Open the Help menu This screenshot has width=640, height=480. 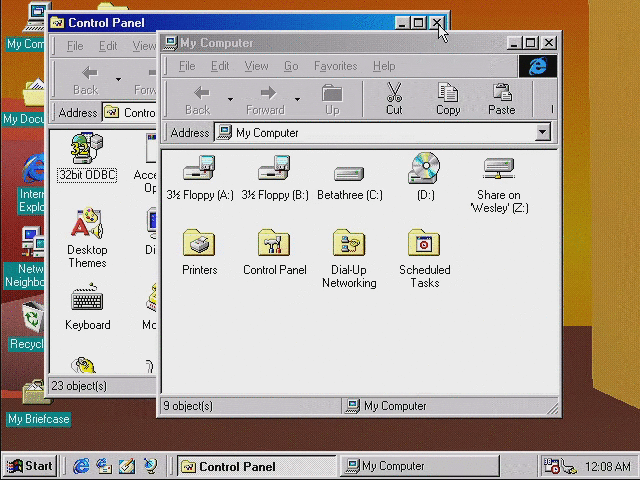384,66
